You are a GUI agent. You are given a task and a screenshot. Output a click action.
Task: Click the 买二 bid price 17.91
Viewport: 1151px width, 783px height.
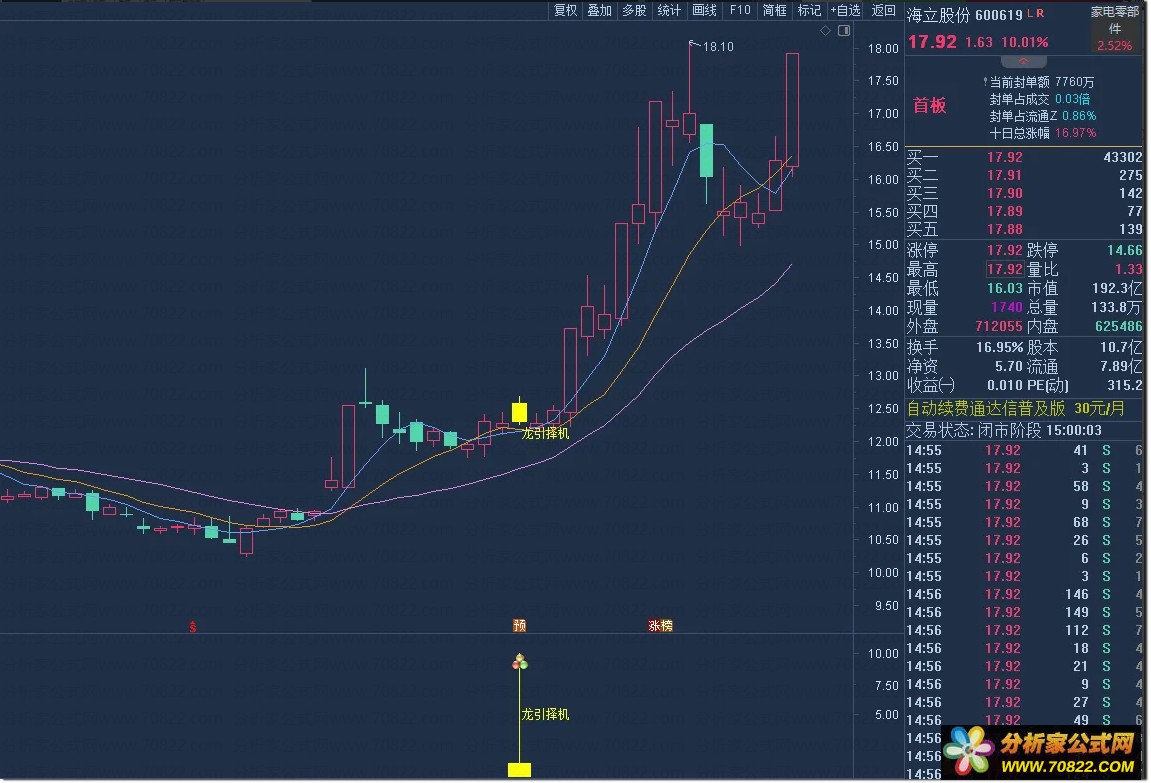[1004, 175]
